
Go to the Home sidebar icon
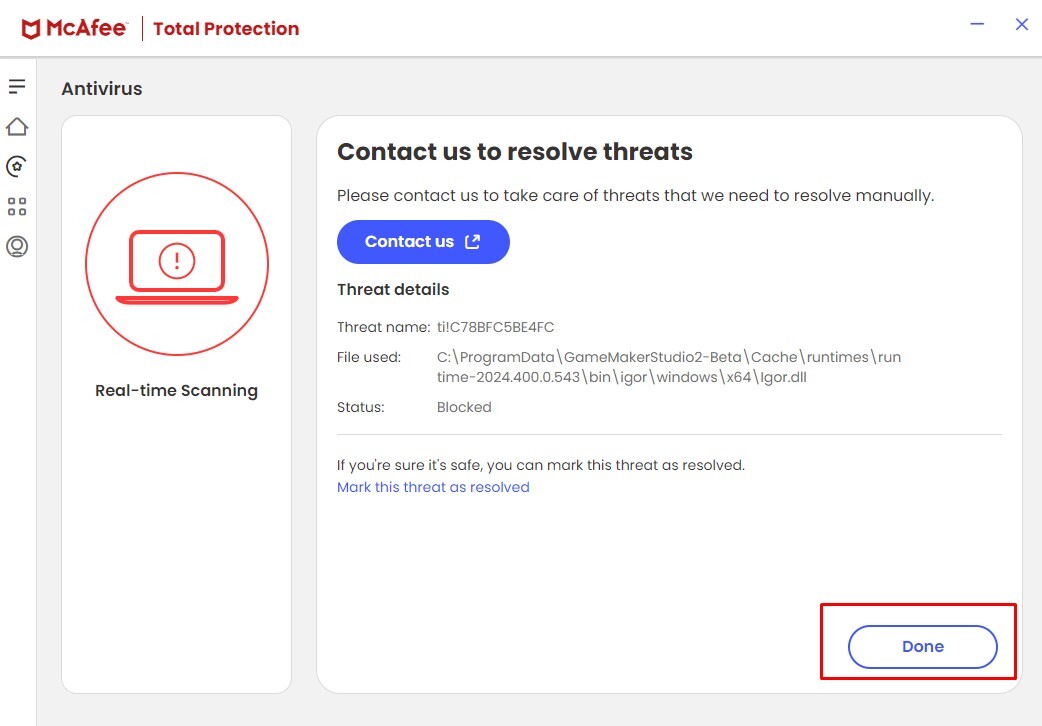(17, 127)
